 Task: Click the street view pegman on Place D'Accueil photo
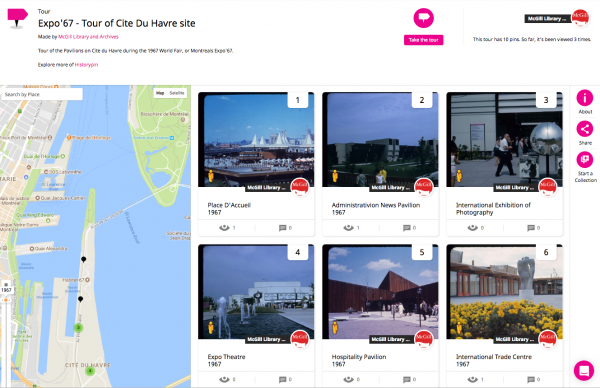coord(210,176)
